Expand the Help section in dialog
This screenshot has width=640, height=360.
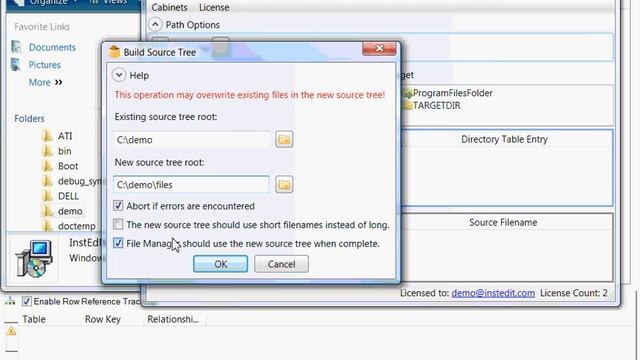(x=119, y=75)
